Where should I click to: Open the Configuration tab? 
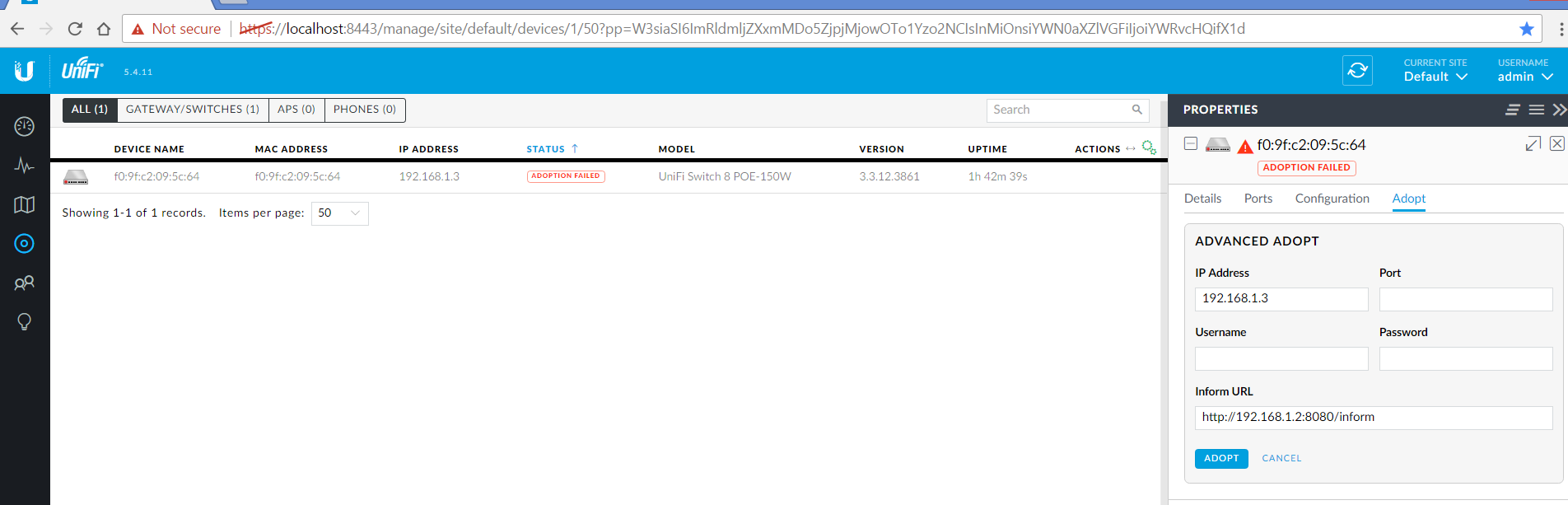tap(1332, 199)
